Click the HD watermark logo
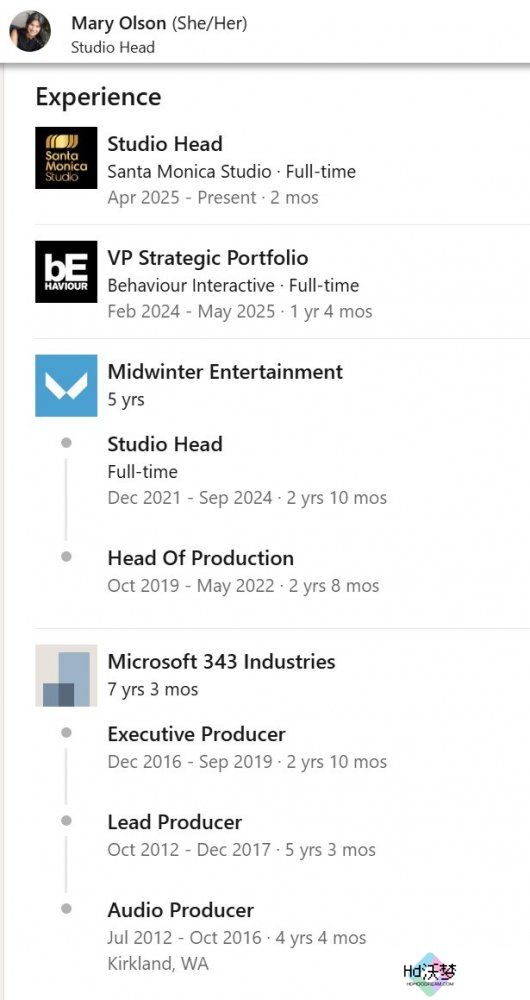 [431, 973]
